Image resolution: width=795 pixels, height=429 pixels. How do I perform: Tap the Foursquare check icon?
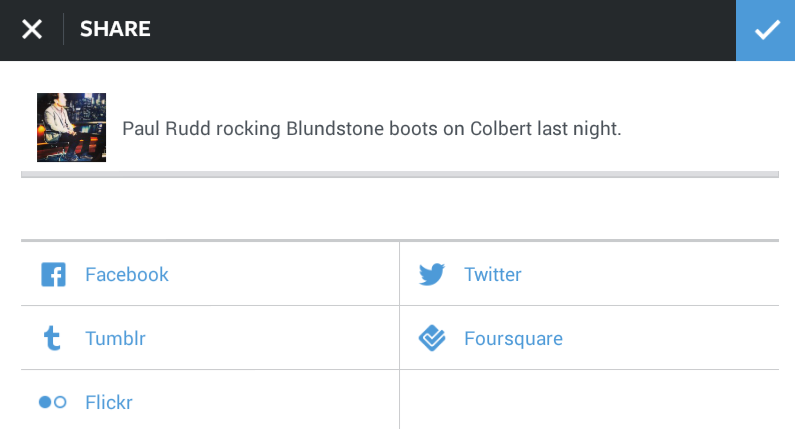click(x=432, y=339)
